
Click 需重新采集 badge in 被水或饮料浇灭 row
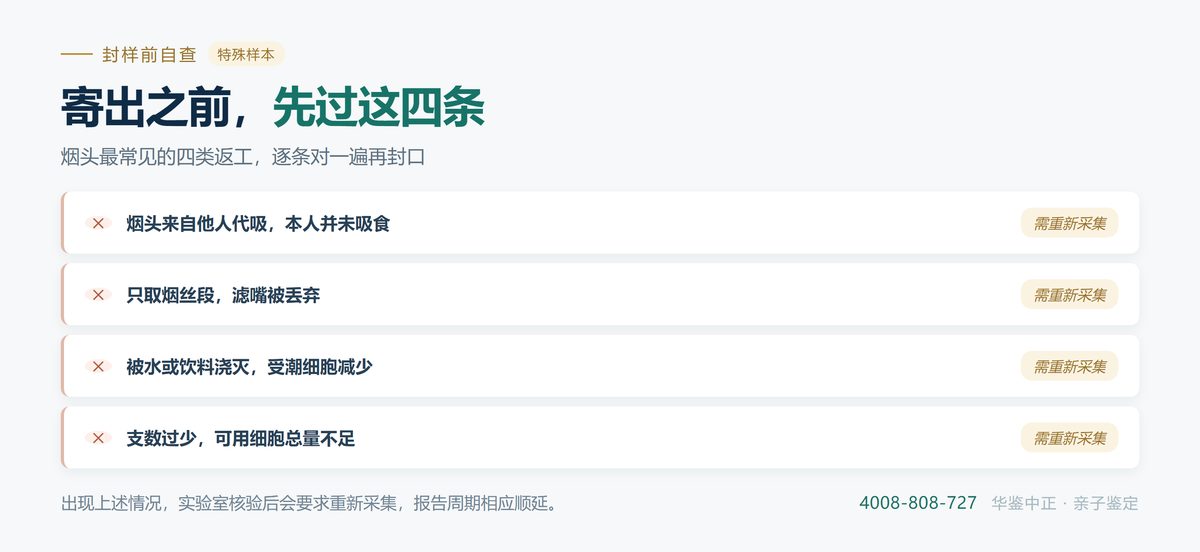1069,366
